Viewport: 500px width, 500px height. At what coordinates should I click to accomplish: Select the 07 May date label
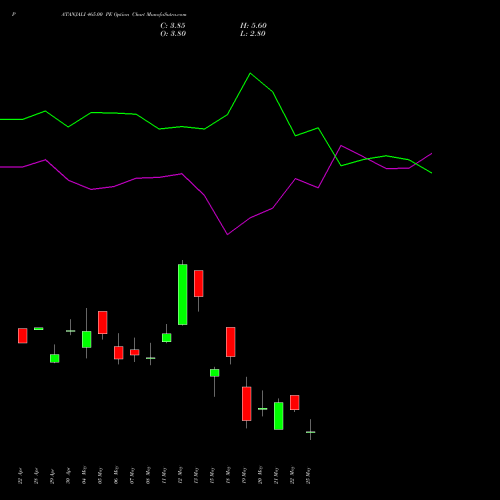(x=132, y=475)
